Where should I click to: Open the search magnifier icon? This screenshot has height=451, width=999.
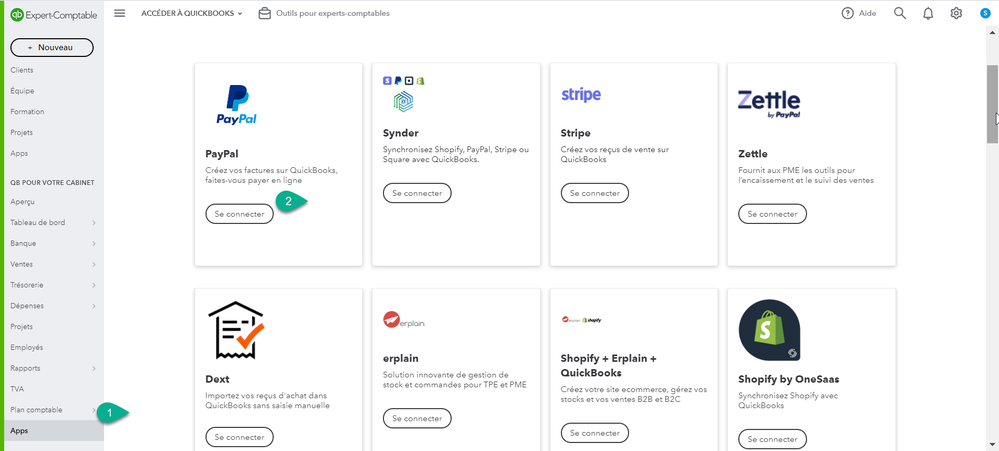pos(900,13)
